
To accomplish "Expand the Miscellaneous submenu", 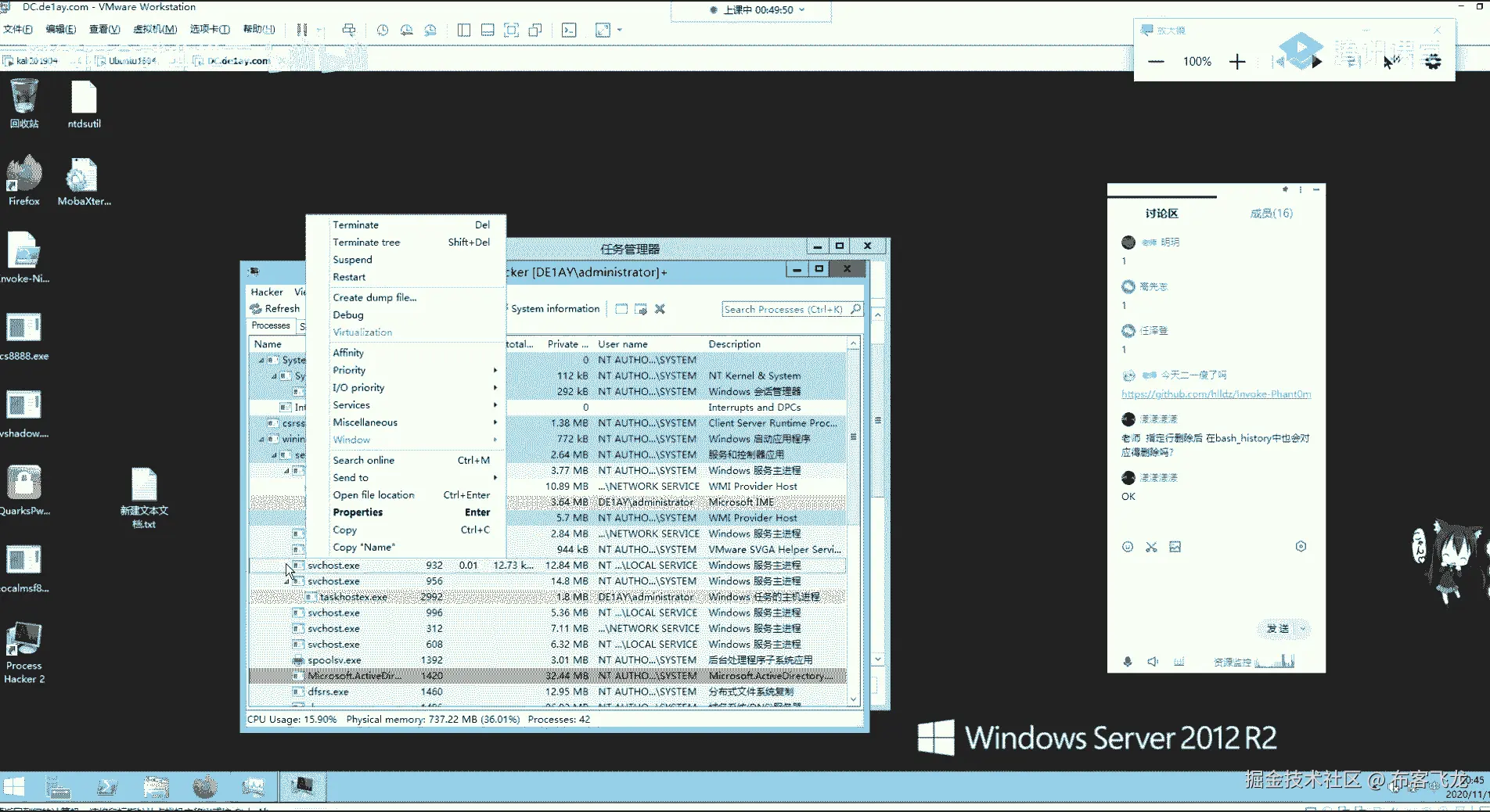I will [405, 422].
